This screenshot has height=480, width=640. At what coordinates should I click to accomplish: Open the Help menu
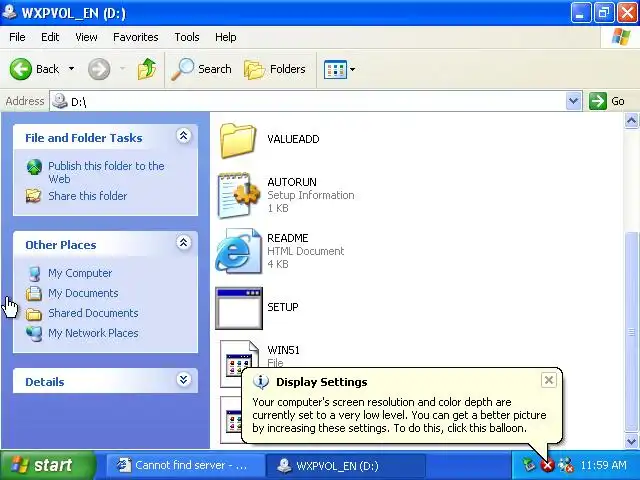click(226, 37)
